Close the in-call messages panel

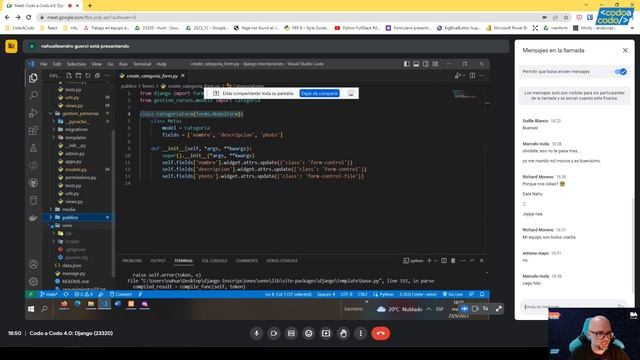tap(625, 51)
